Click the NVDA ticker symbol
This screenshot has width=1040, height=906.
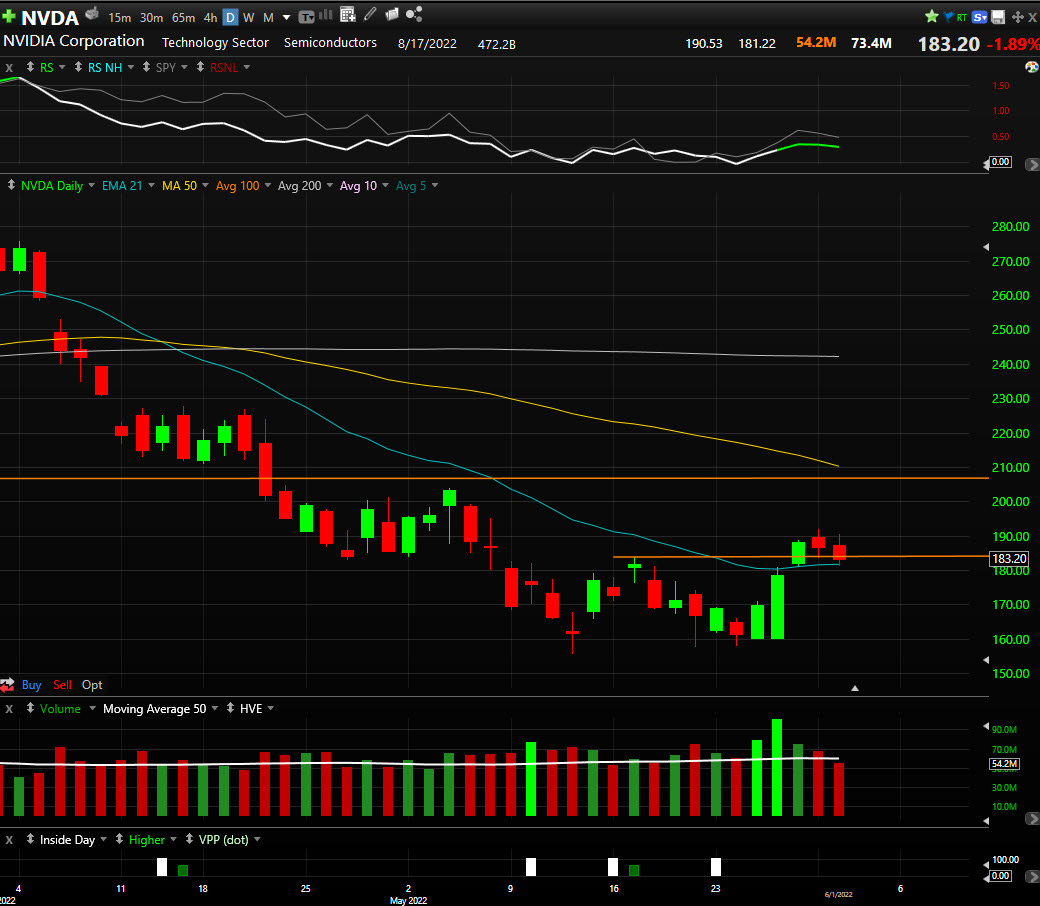pos(50,17)
